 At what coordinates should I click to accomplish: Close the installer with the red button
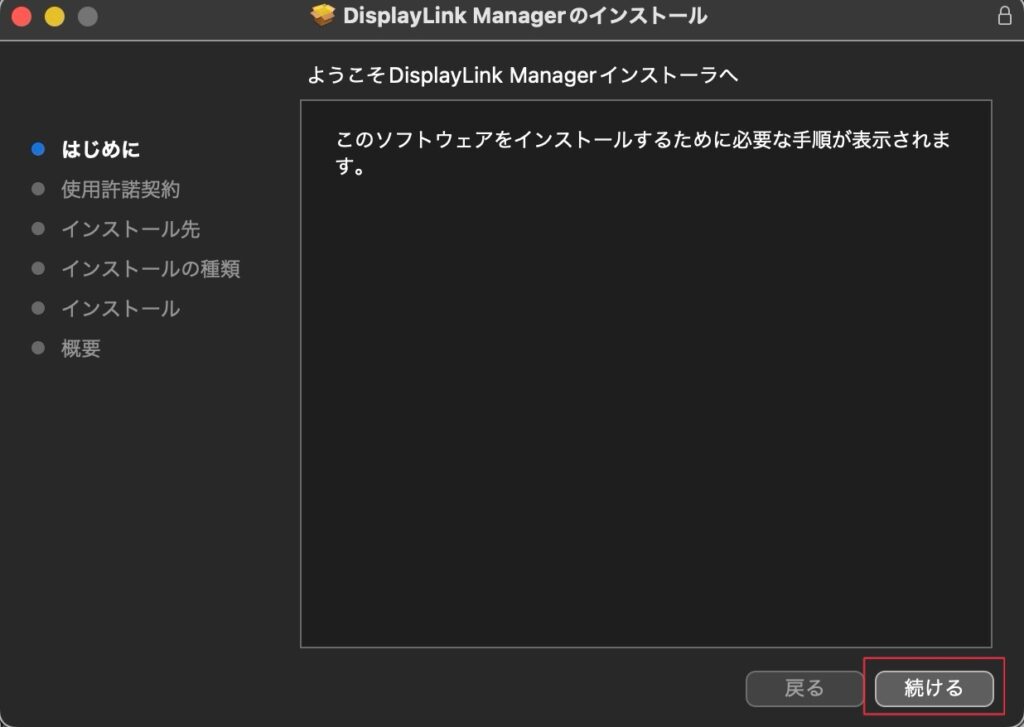pos(22,16)
